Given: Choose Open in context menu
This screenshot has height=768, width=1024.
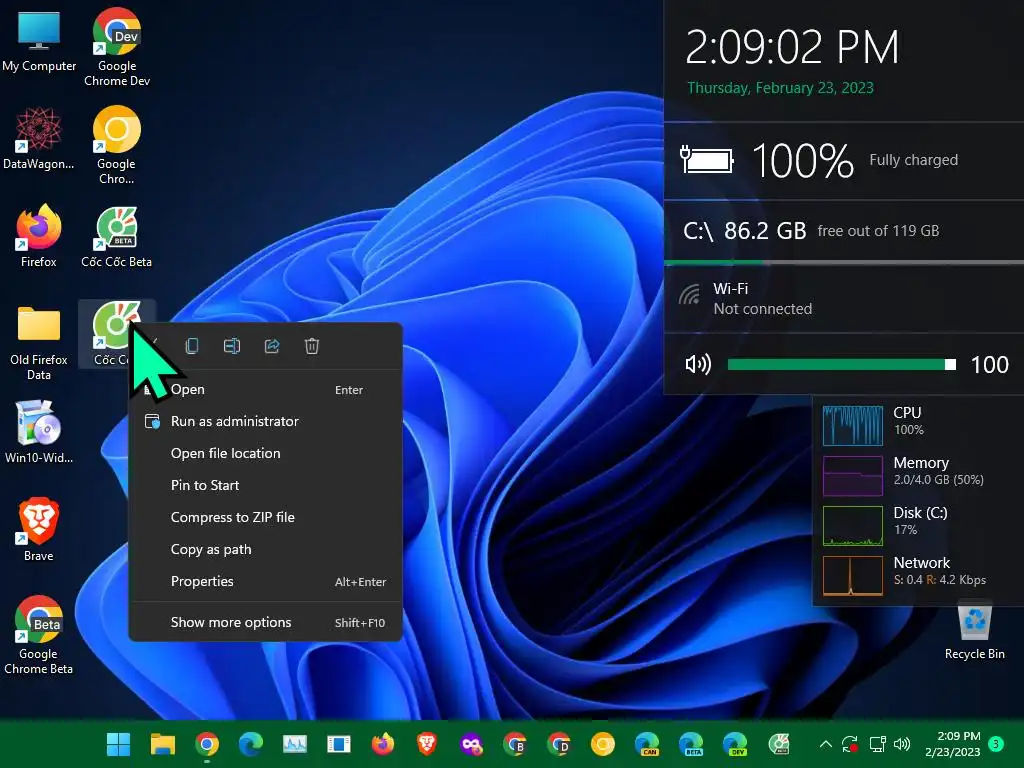Looking at the screenshot, I should (x=265, y=389).
